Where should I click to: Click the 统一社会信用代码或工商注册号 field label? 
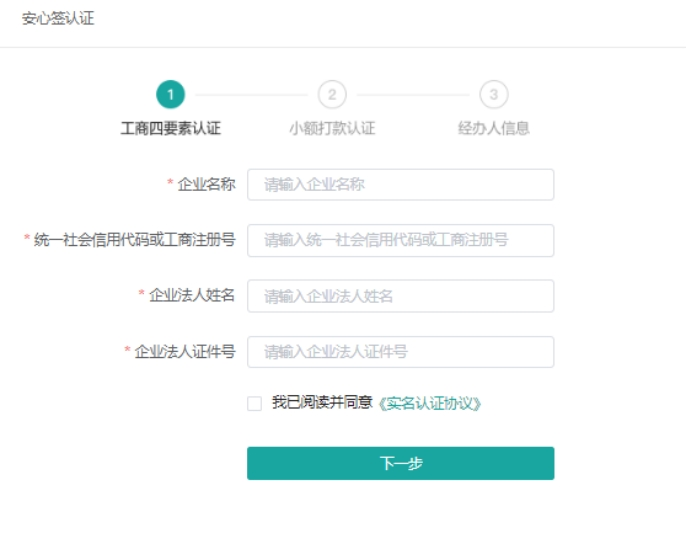[134, 240]
